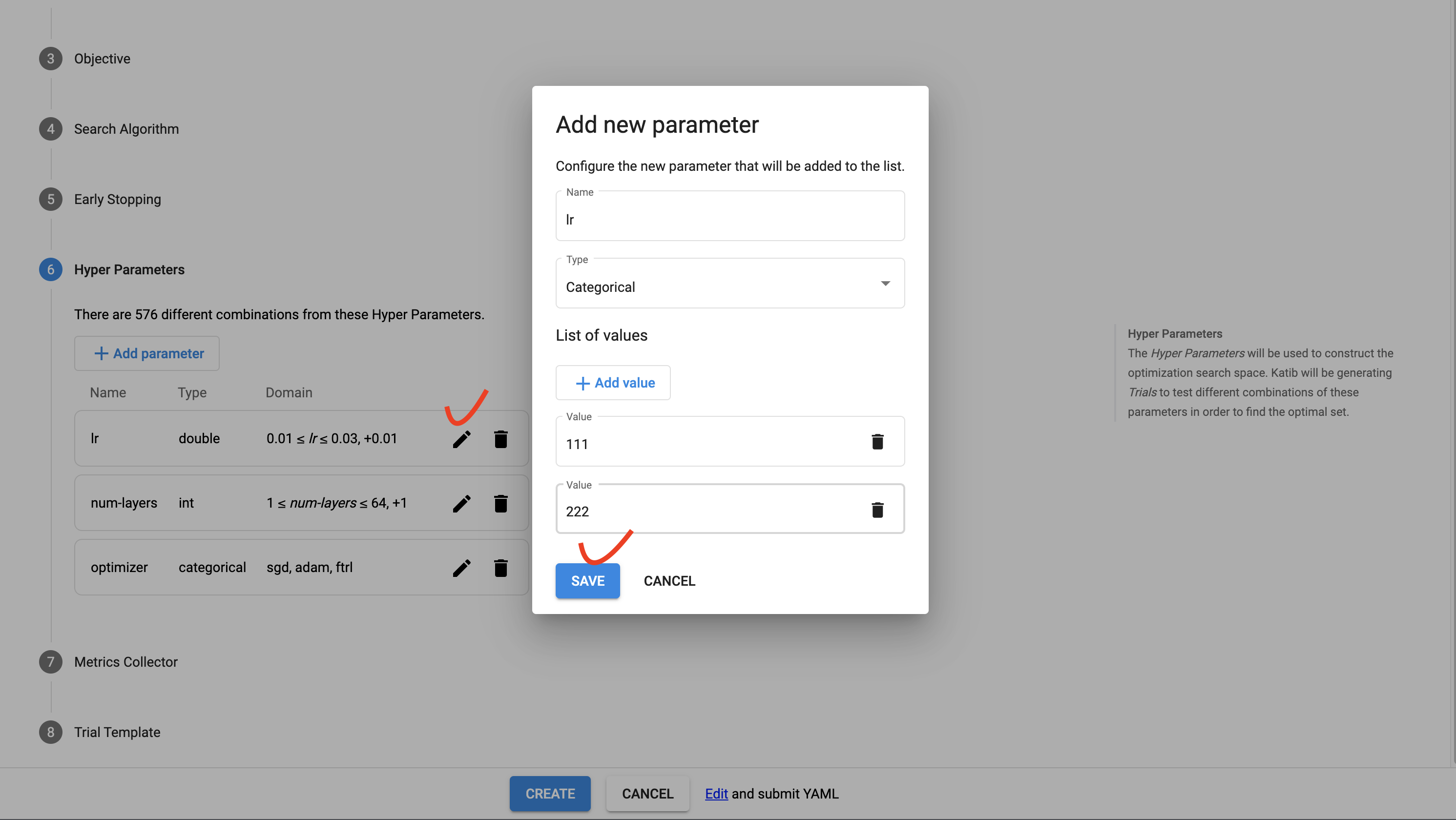The image size is (1456, 820).
Task: Open the Edit YAML link
Action: (716, 794)
